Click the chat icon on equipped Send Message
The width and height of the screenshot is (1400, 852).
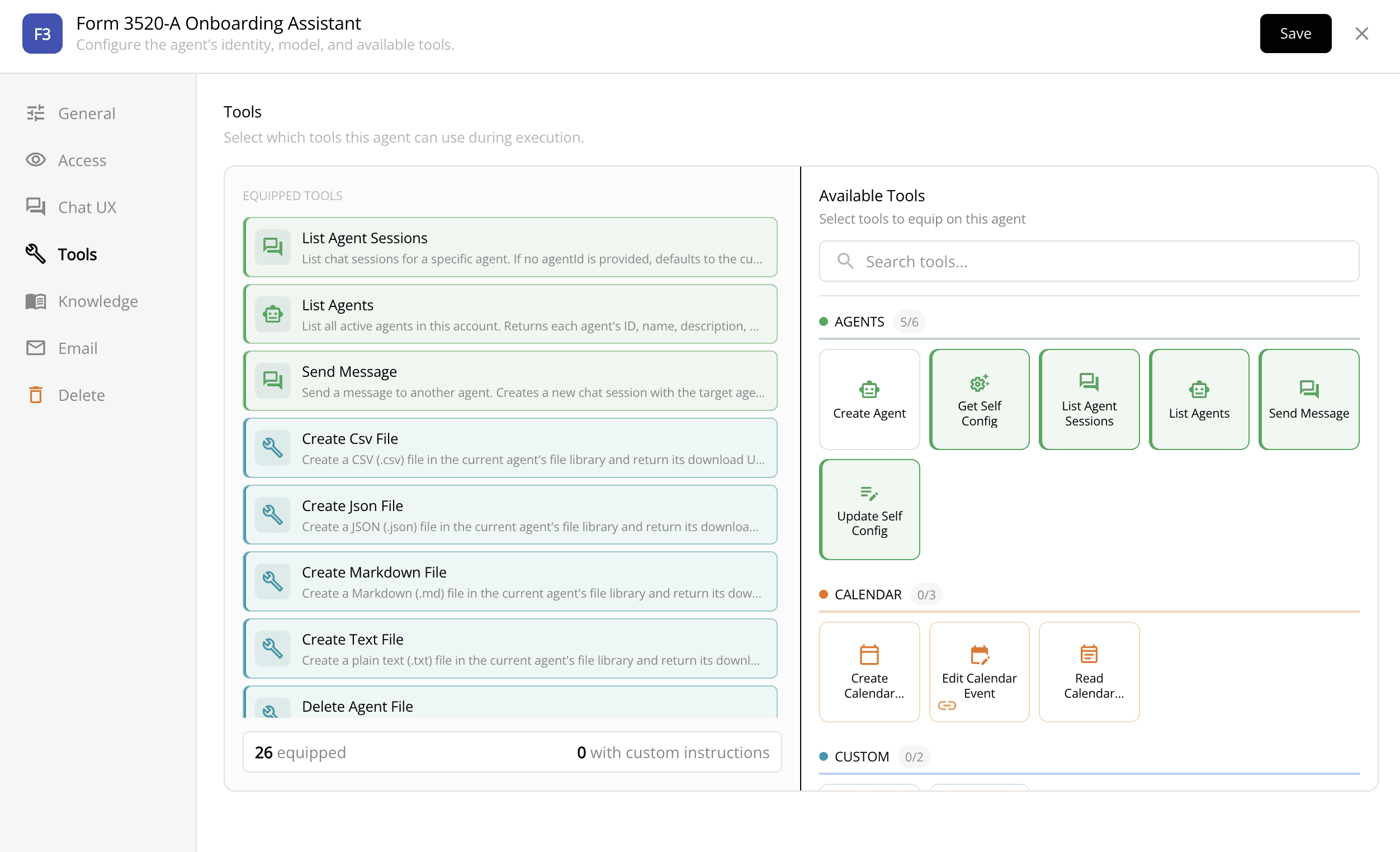coord(272,381)
